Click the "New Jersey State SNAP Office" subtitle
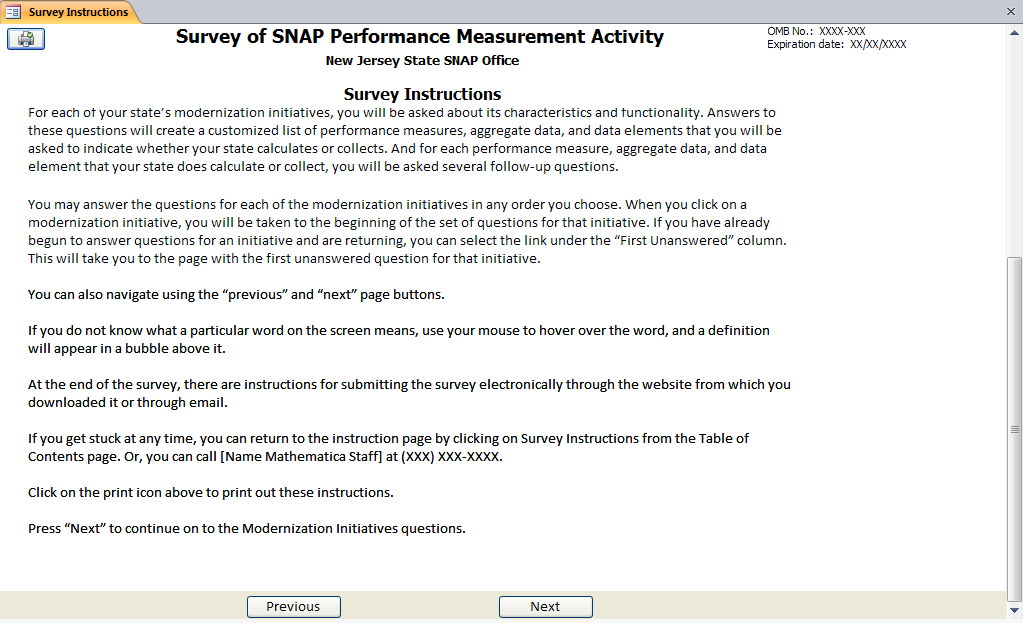The image size is (1023, 623). [422, 61]
